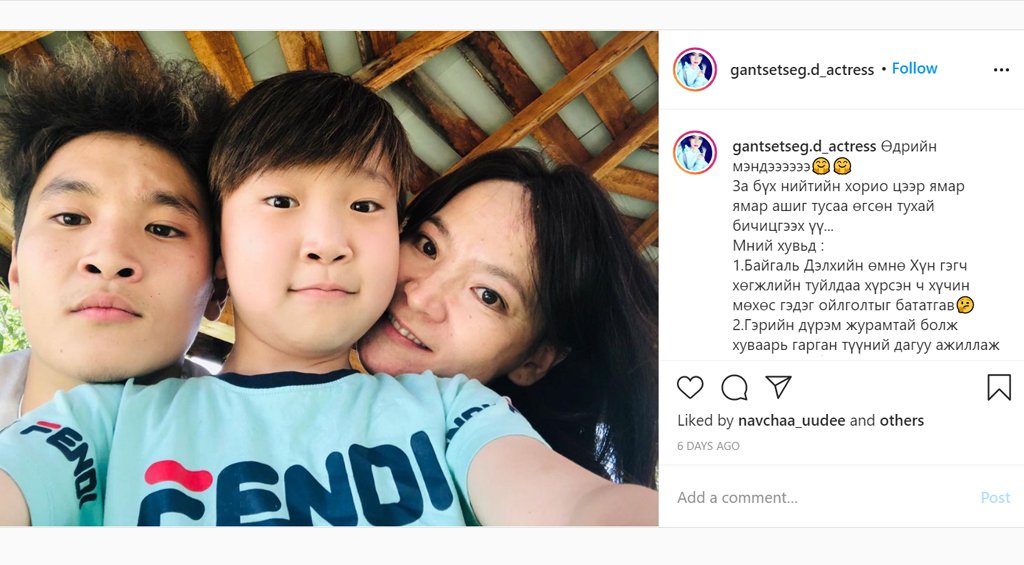Share the post using the paper plane icon
Viewport: 1024px width, 565px height.
[778, 387]
